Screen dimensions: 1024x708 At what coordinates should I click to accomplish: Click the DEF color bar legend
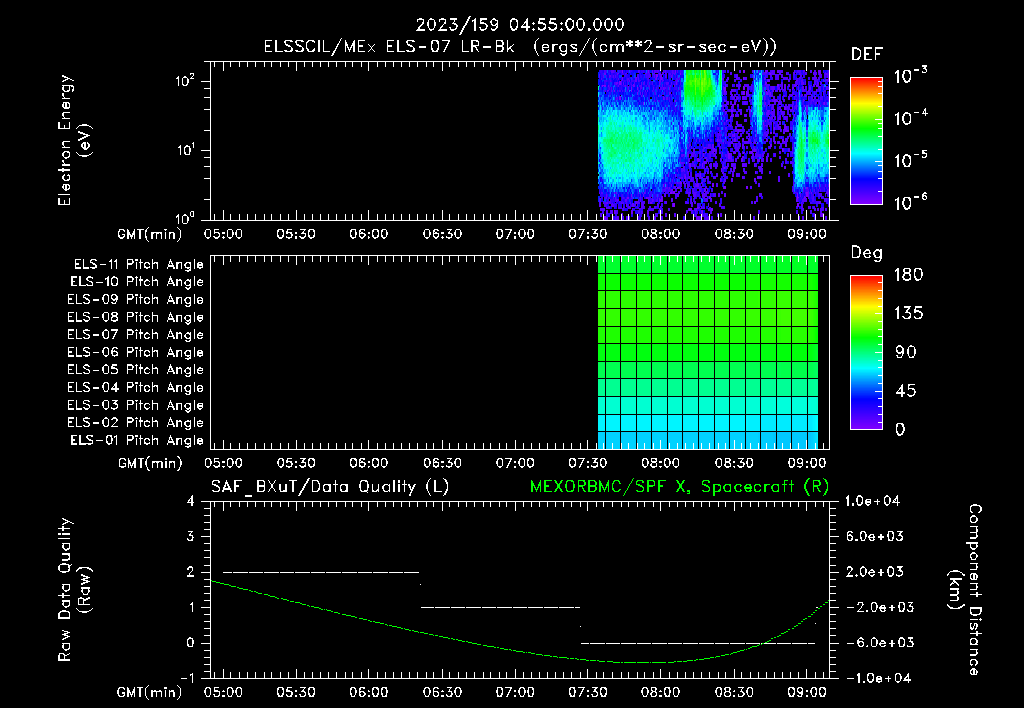point(866,141)
